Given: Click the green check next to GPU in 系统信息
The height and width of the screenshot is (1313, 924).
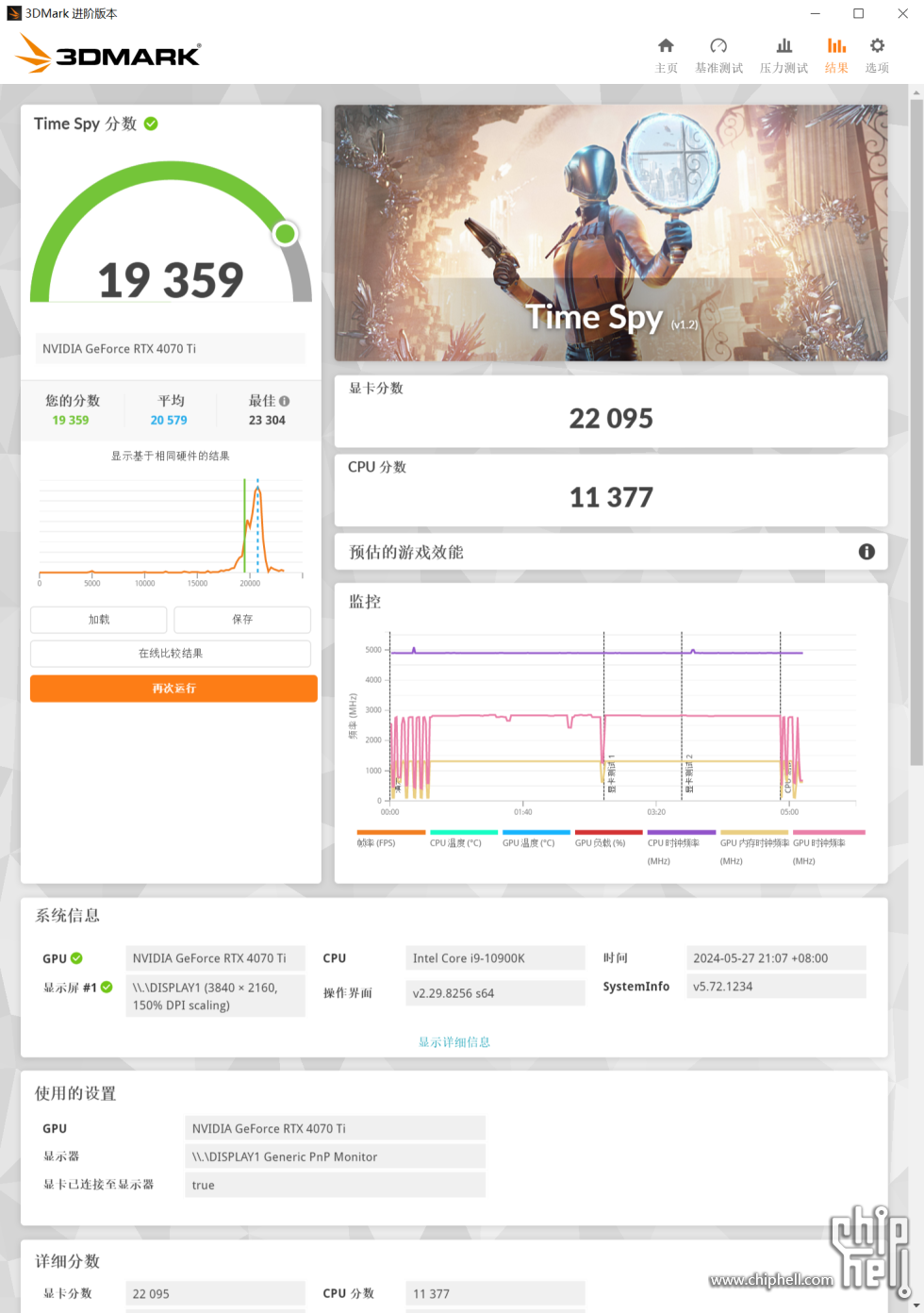Looking at the screenshot, I should (76, 958).
